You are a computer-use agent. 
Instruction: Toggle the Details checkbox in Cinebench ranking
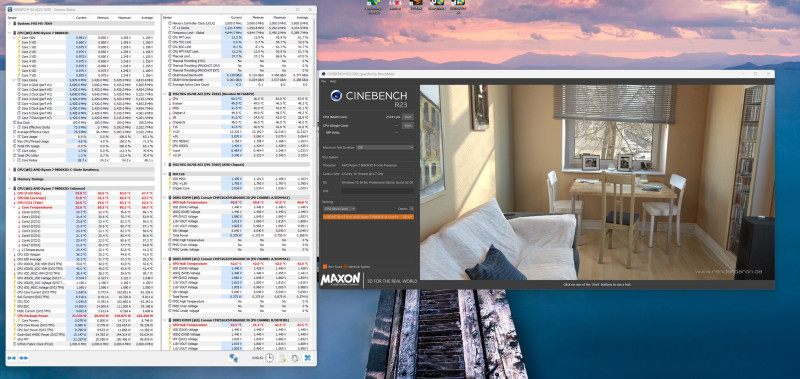[411, 209]
